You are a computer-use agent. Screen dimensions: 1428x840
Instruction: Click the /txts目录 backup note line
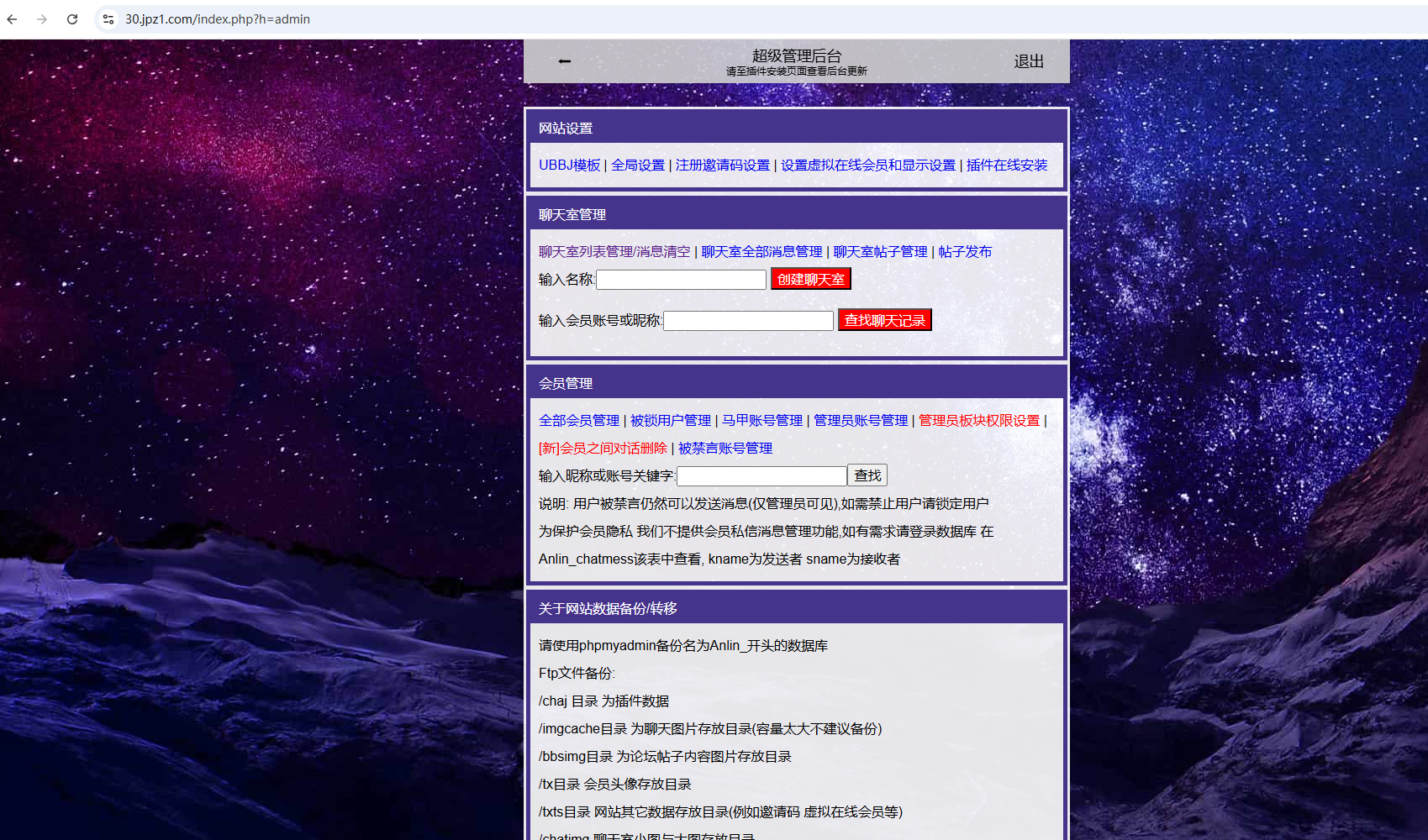pos(720,812)
